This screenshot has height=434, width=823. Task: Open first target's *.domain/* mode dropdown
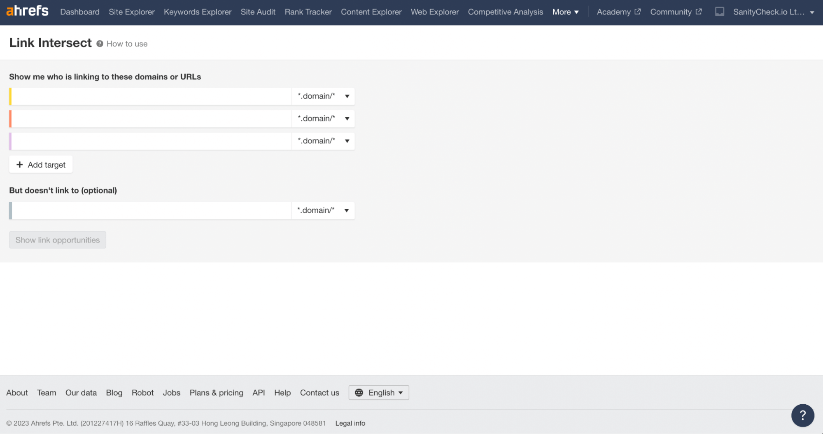tap(324, 96)
